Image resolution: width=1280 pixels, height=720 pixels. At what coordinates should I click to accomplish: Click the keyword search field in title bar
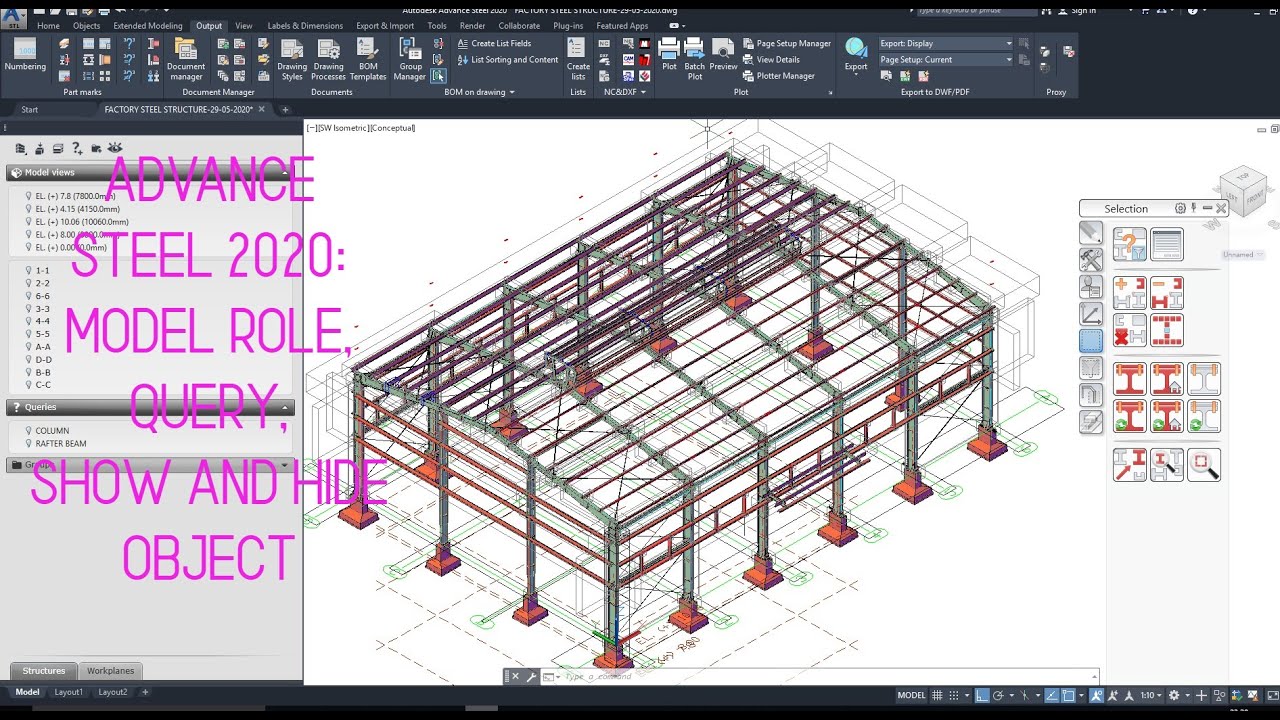(x=977, y=10)
